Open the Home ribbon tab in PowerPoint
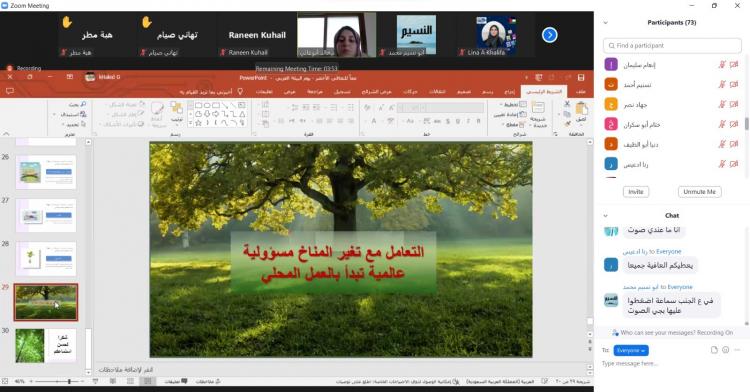 click(x=544, y=91)
